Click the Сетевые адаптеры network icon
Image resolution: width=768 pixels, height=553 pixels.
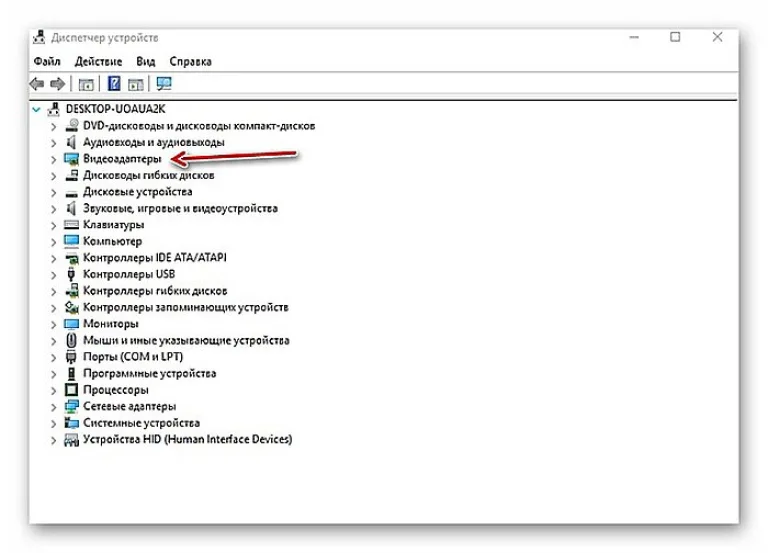(72, 407)
